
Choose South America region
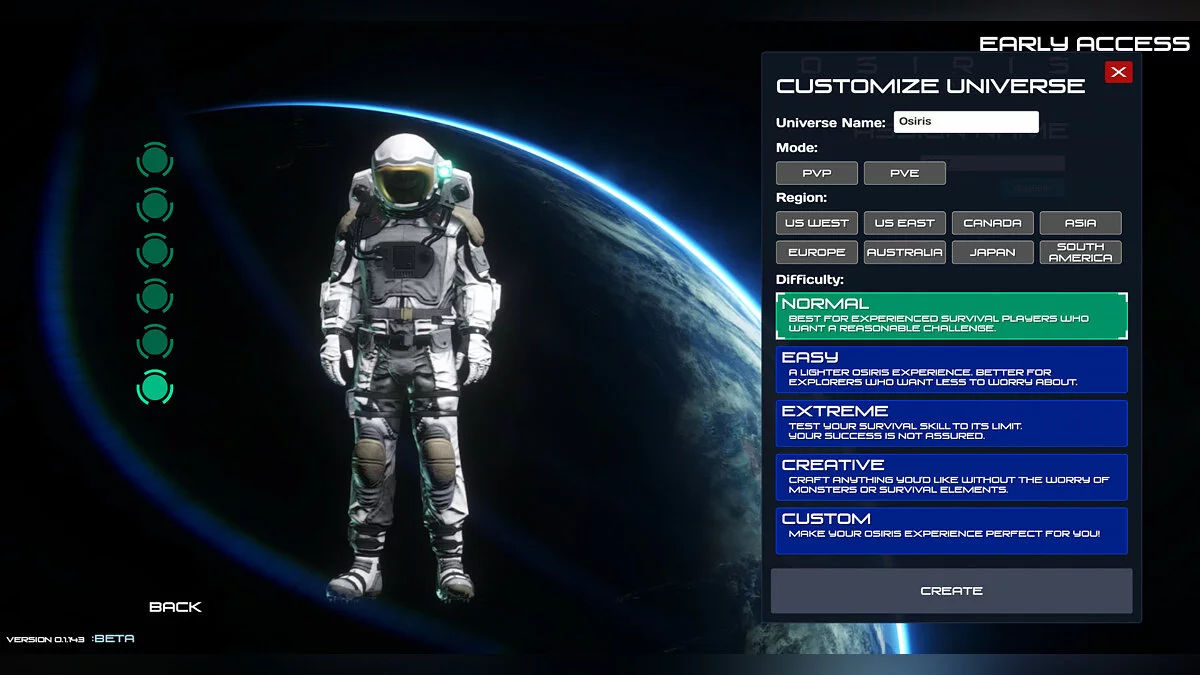[1081, 253]
